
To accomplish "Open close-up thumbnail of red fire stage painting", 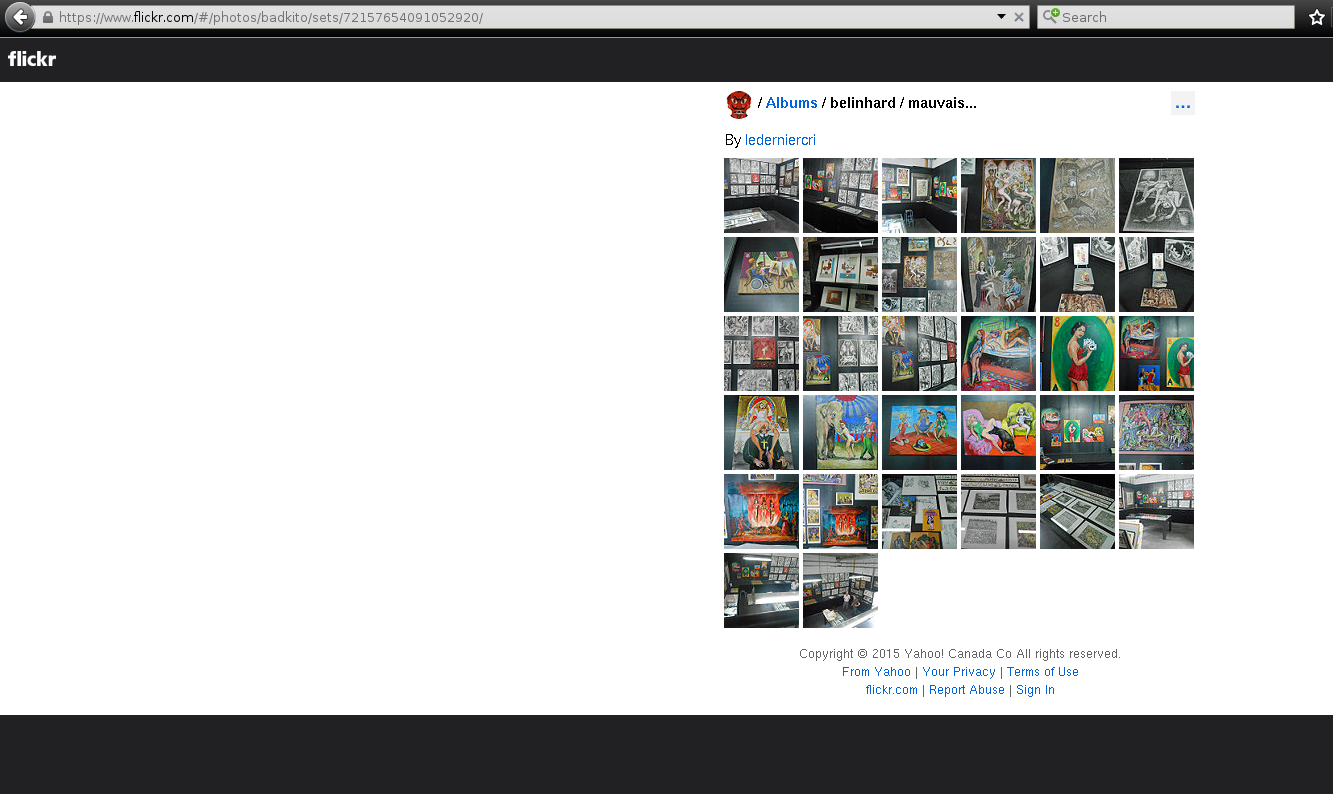I will [761, 511].
